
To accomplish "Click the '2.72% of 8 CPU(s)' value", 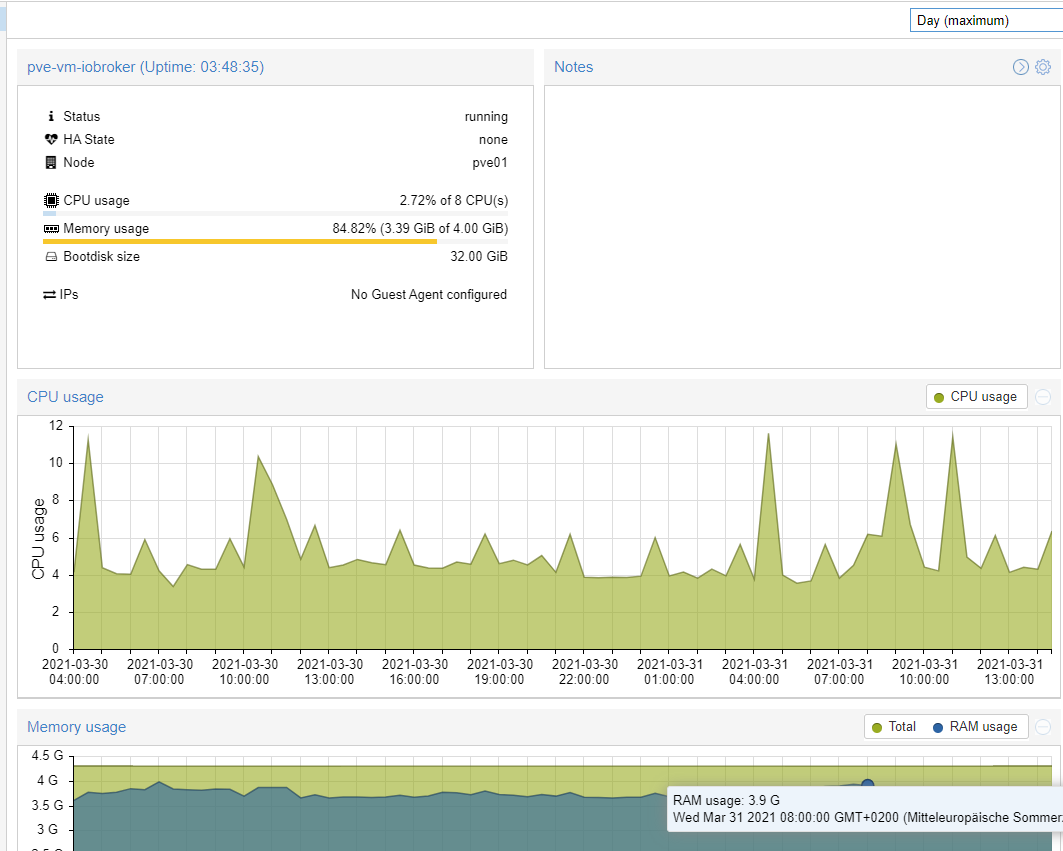I will 454,201.
